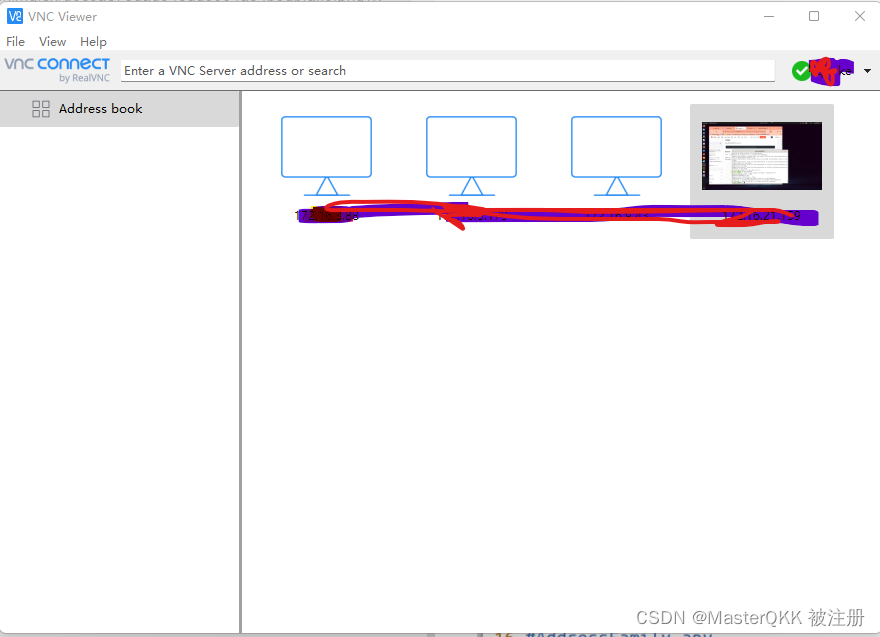Click the VNC Connect by RealVNC logo

(57, 70)
